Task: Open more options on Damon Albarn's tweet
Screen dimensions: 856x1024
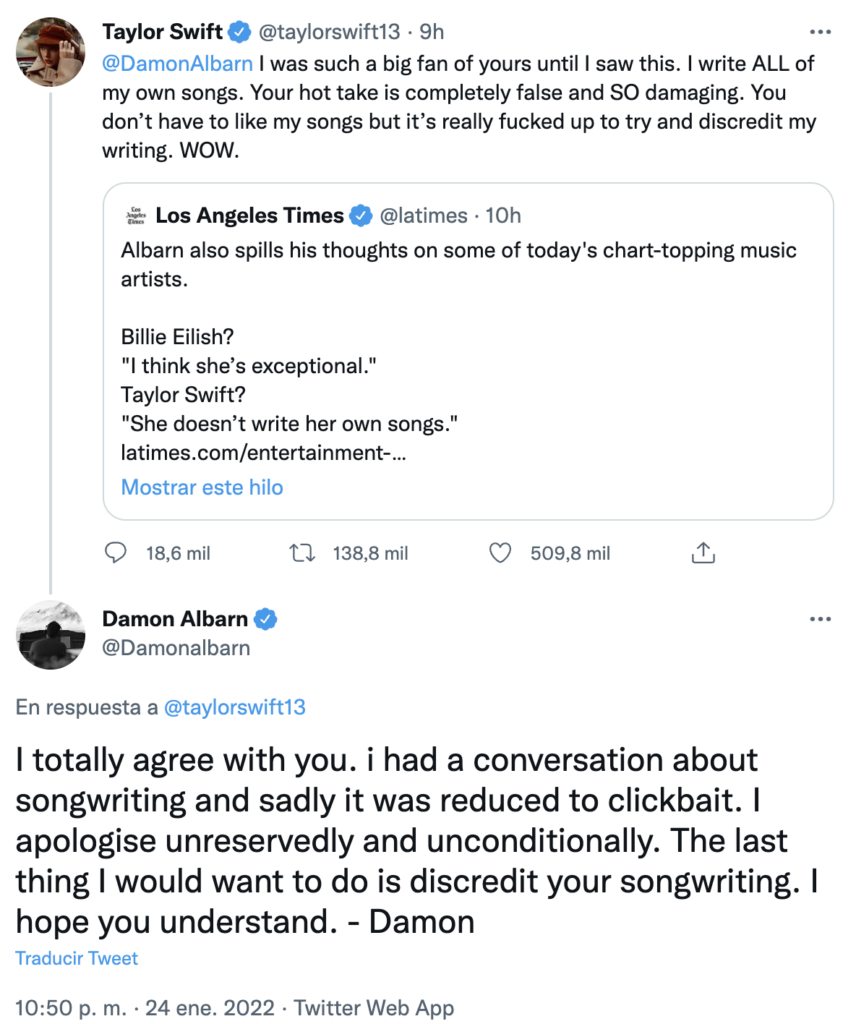Action: [820, 619]
